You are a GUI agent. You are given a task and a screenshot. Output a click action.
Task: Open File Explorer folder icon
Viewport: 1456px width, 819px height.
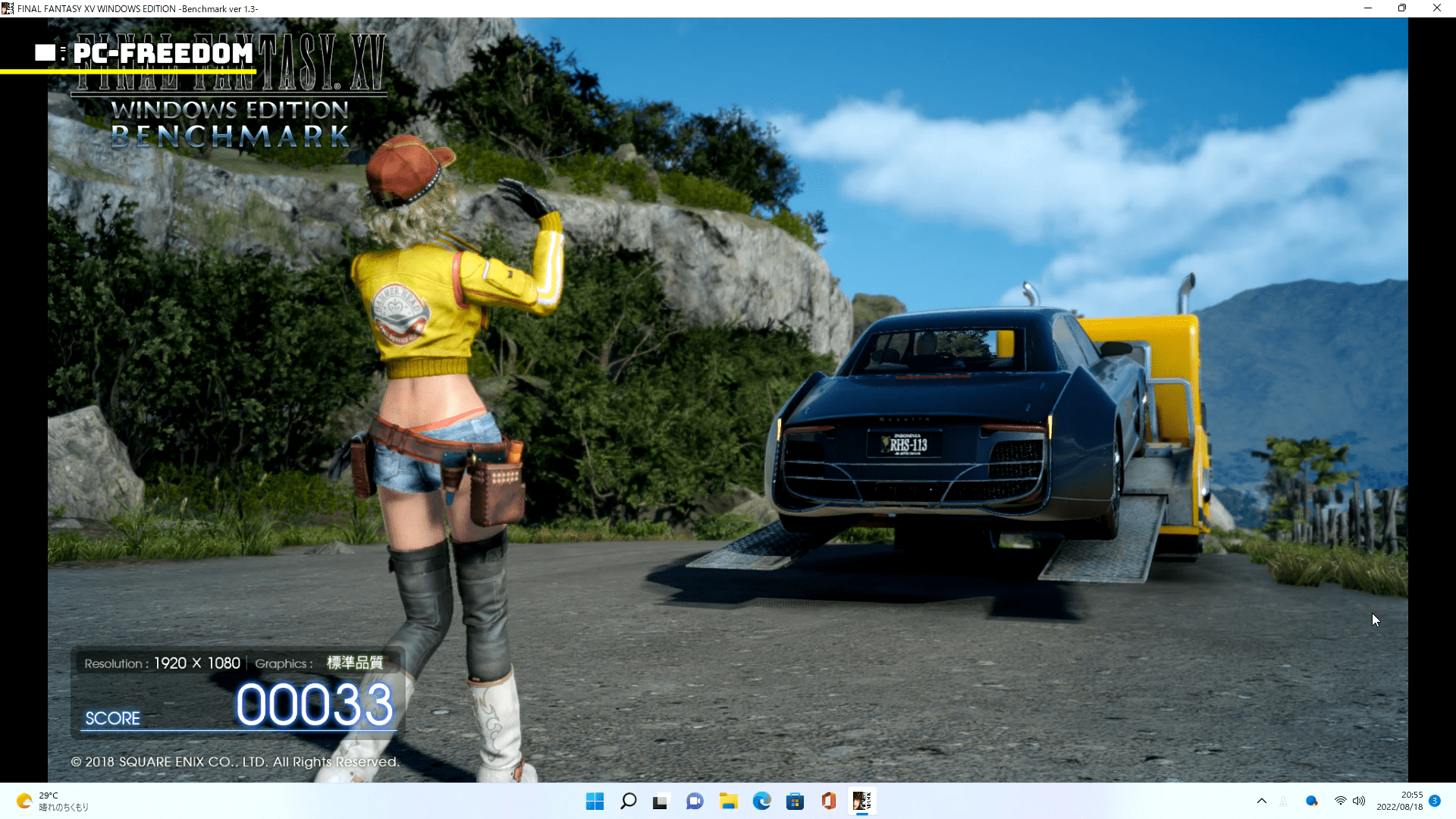[728, 801]
